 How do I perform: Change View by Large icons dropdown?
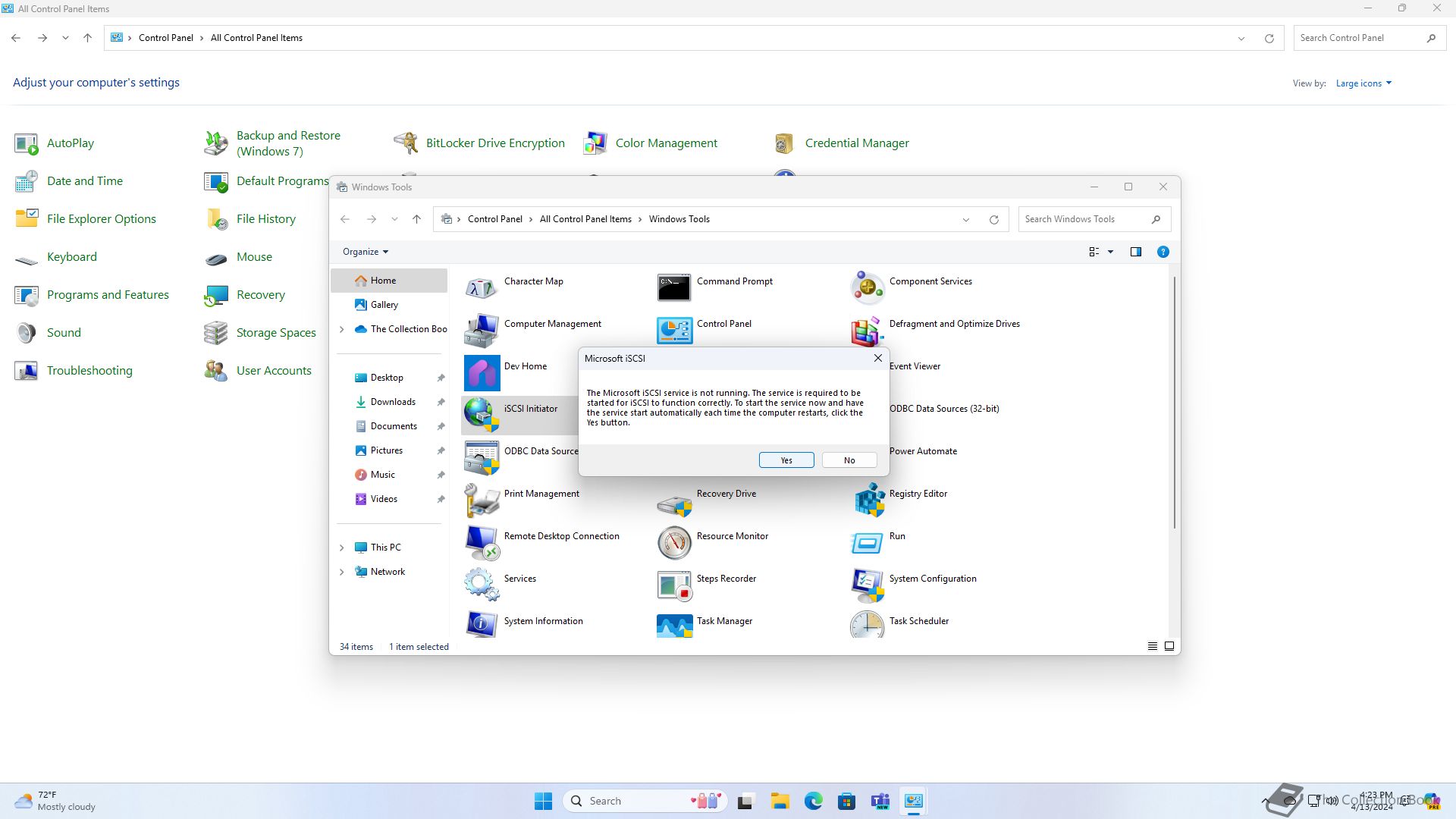[1363, 83]
